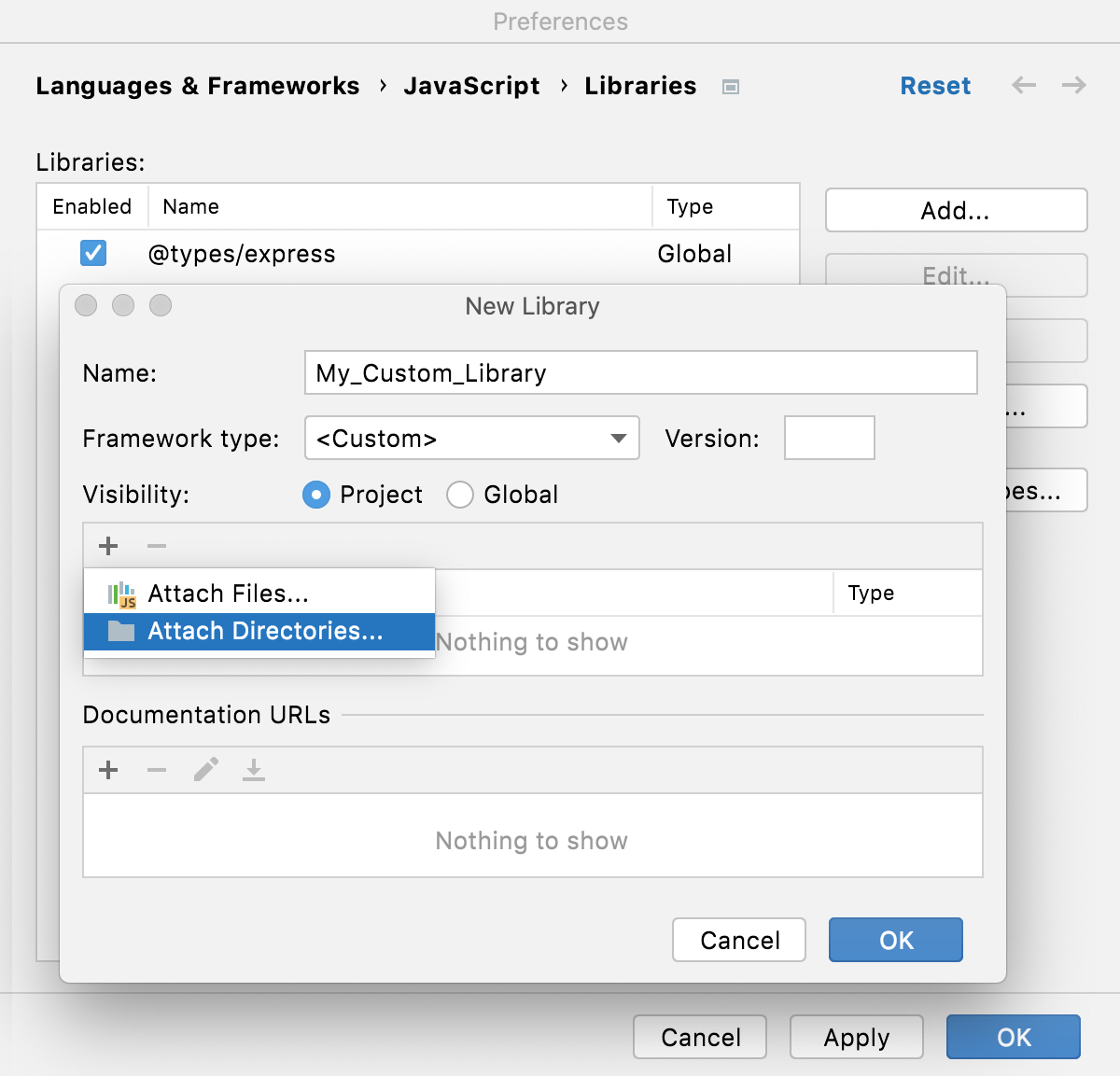
Task: Click the minus icon under Documentation URLs
Action: click(x=156, y=770)
